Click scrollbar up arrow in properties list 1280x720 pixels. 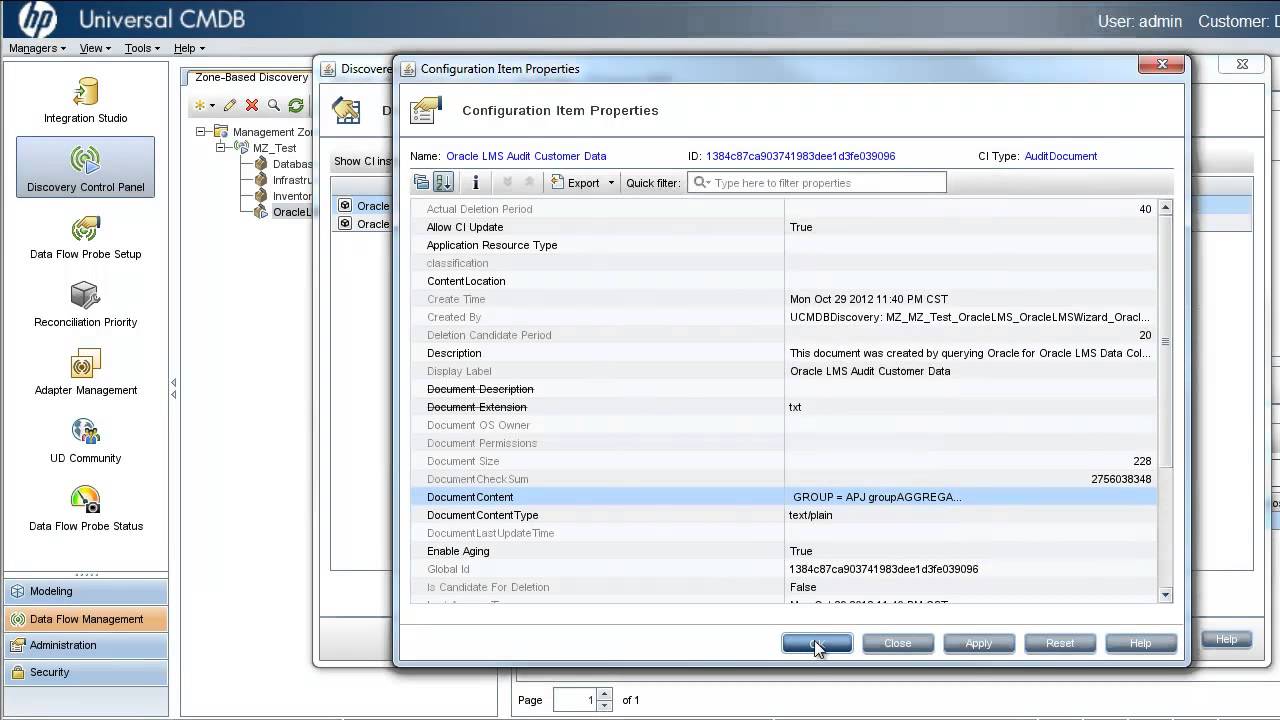(x=1165, y=208)
